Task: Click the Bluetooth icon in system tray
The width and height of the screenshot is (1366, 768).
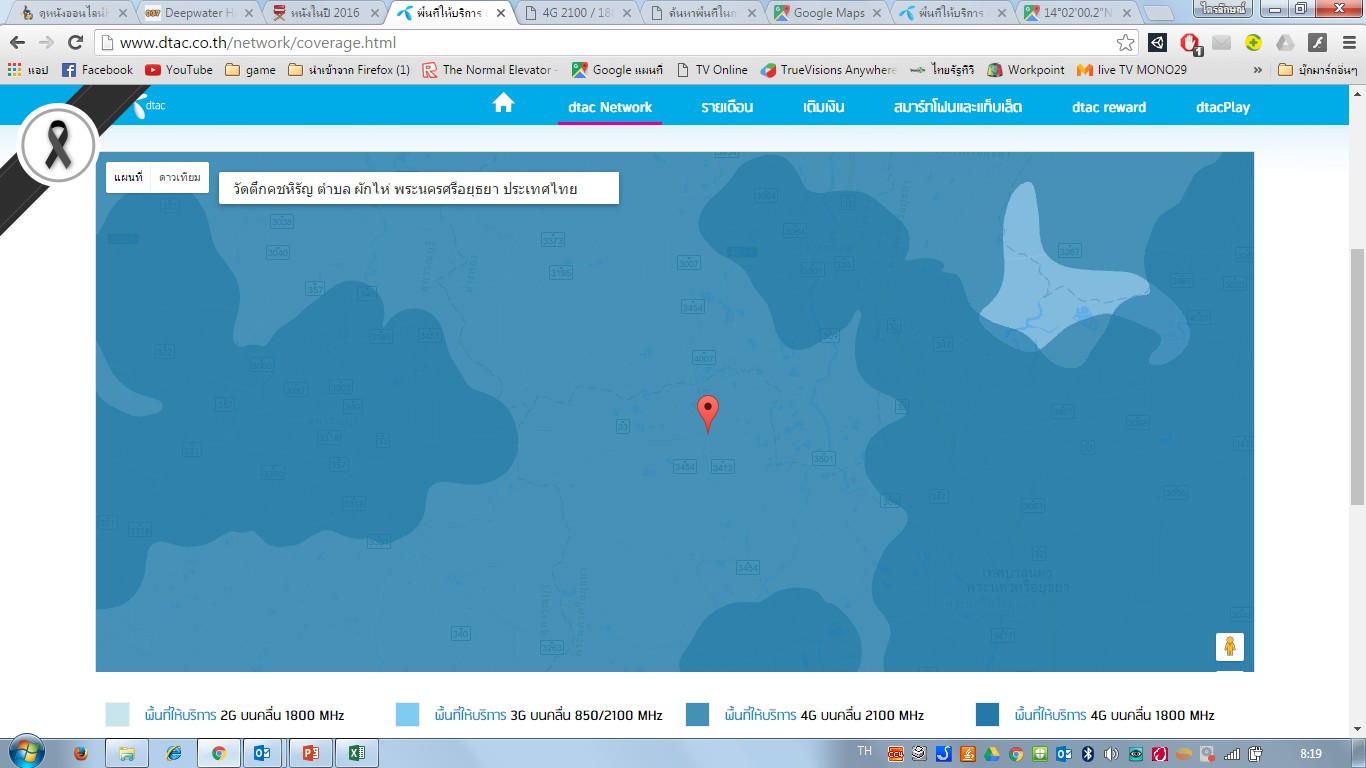Action: pyautogui.click(x=1087, y=753)
